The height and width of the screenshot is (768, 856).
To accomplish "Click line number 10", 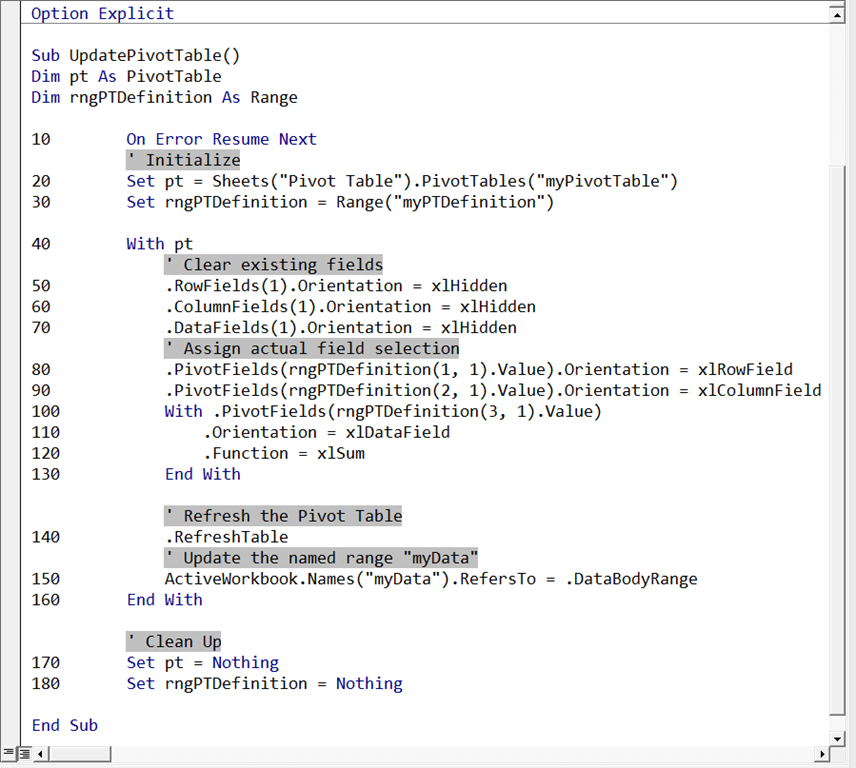I will point(41,139).
